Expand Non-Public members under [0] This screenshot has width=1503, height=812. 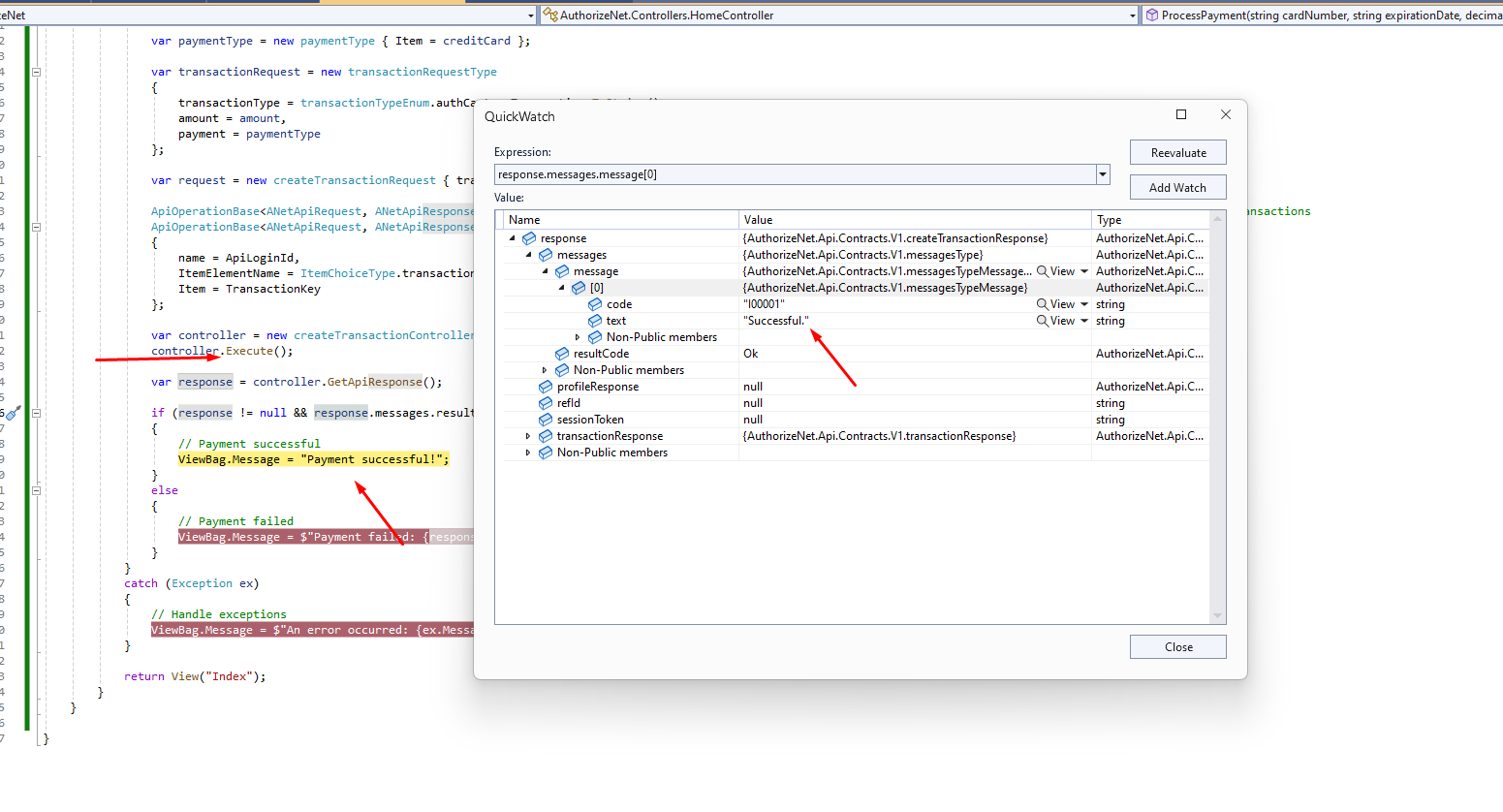click(x=578, y=337)
